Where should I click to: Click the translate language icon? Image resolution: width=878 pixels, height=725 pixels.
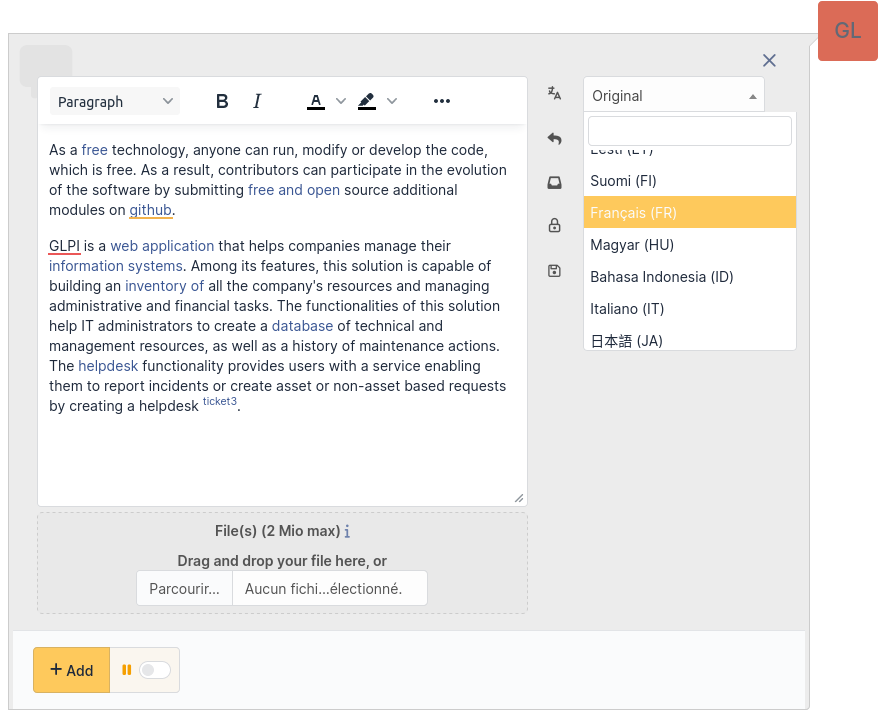(554, 93)
